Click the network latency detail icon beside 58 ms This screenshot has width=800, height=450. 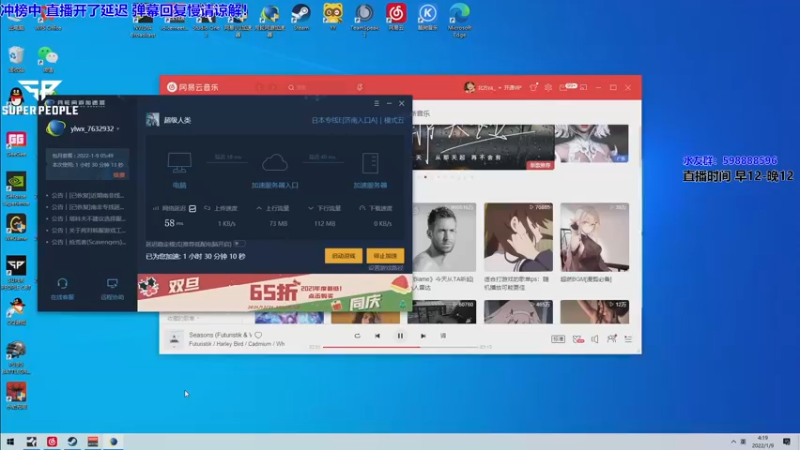[192, 208]
